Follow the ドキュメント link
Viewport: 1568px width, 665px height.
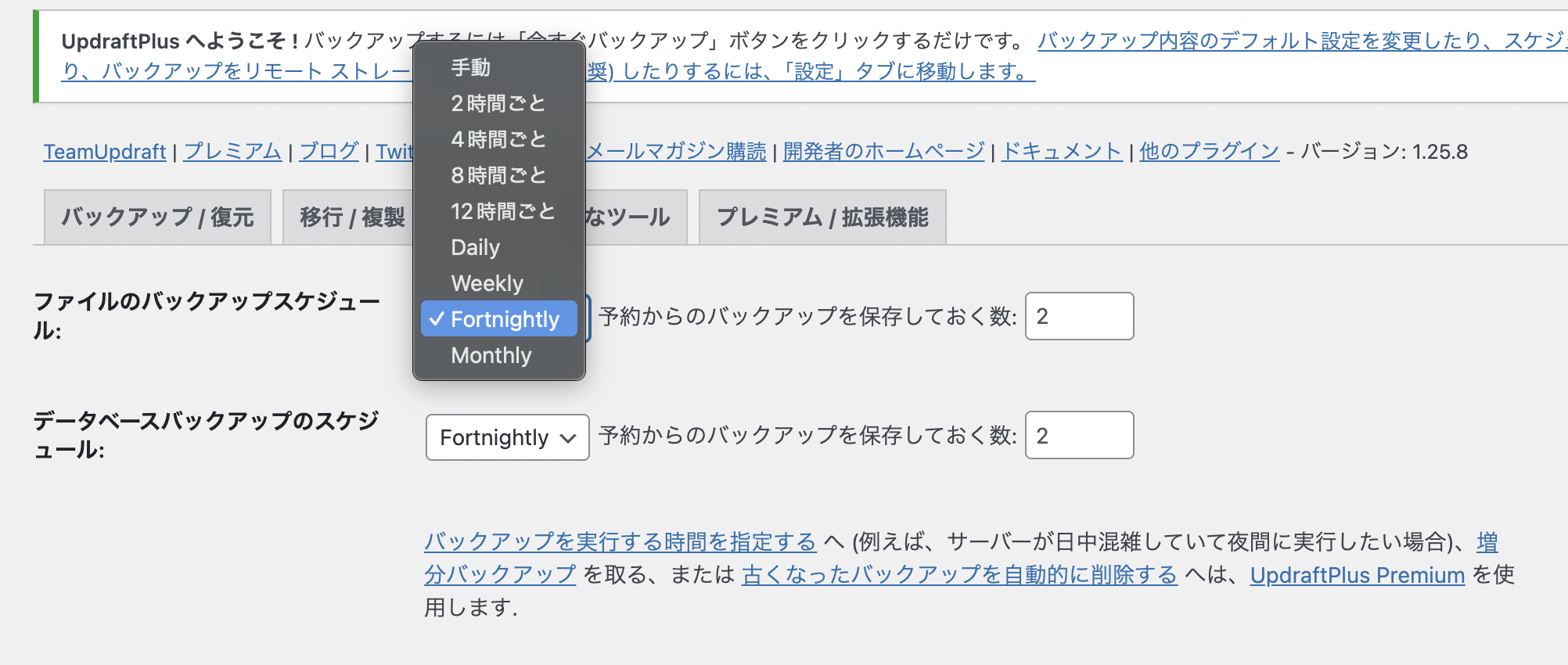click(x=1062, y=152)
